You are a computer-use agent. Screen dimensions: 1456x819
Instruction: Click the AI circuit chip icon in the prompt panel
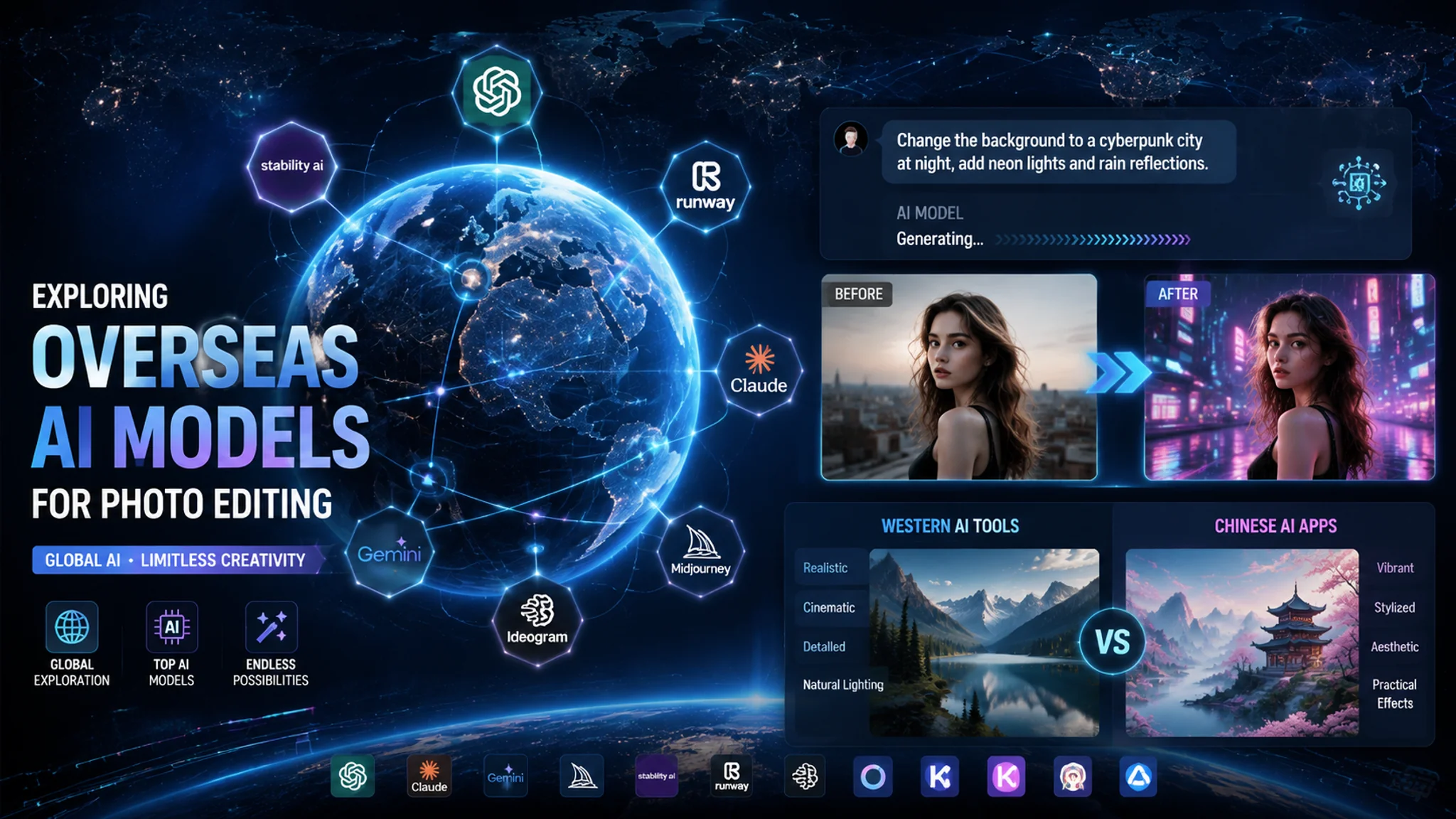tap(1359, 183)
